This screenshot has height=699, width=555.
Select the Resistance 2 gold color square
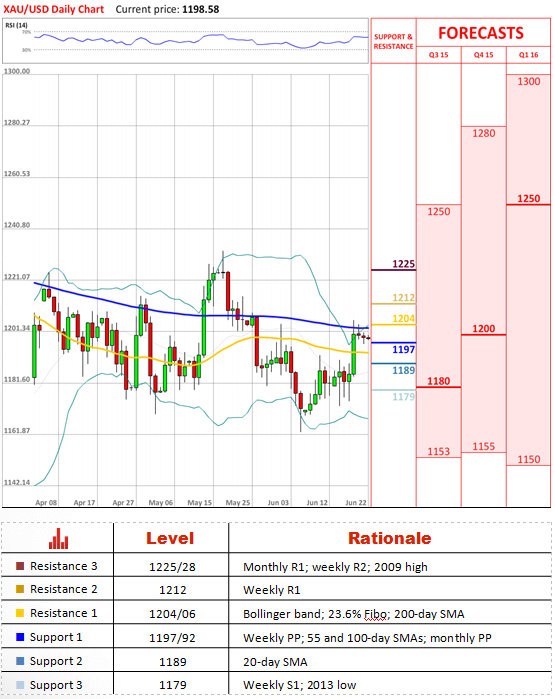tap(20, 589)
